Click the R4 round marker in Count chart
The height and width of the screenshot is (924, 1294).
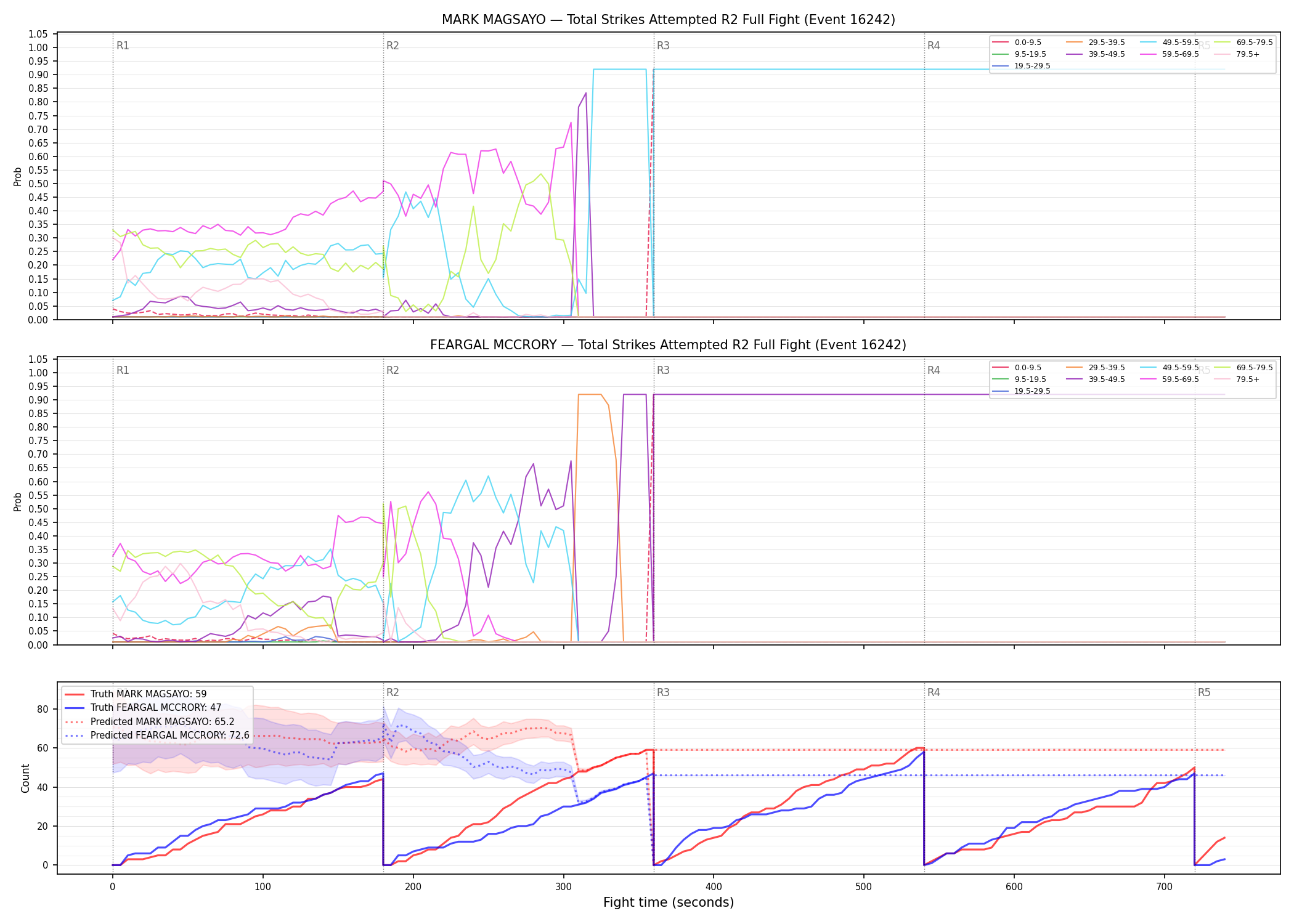[x=934, y=693]
